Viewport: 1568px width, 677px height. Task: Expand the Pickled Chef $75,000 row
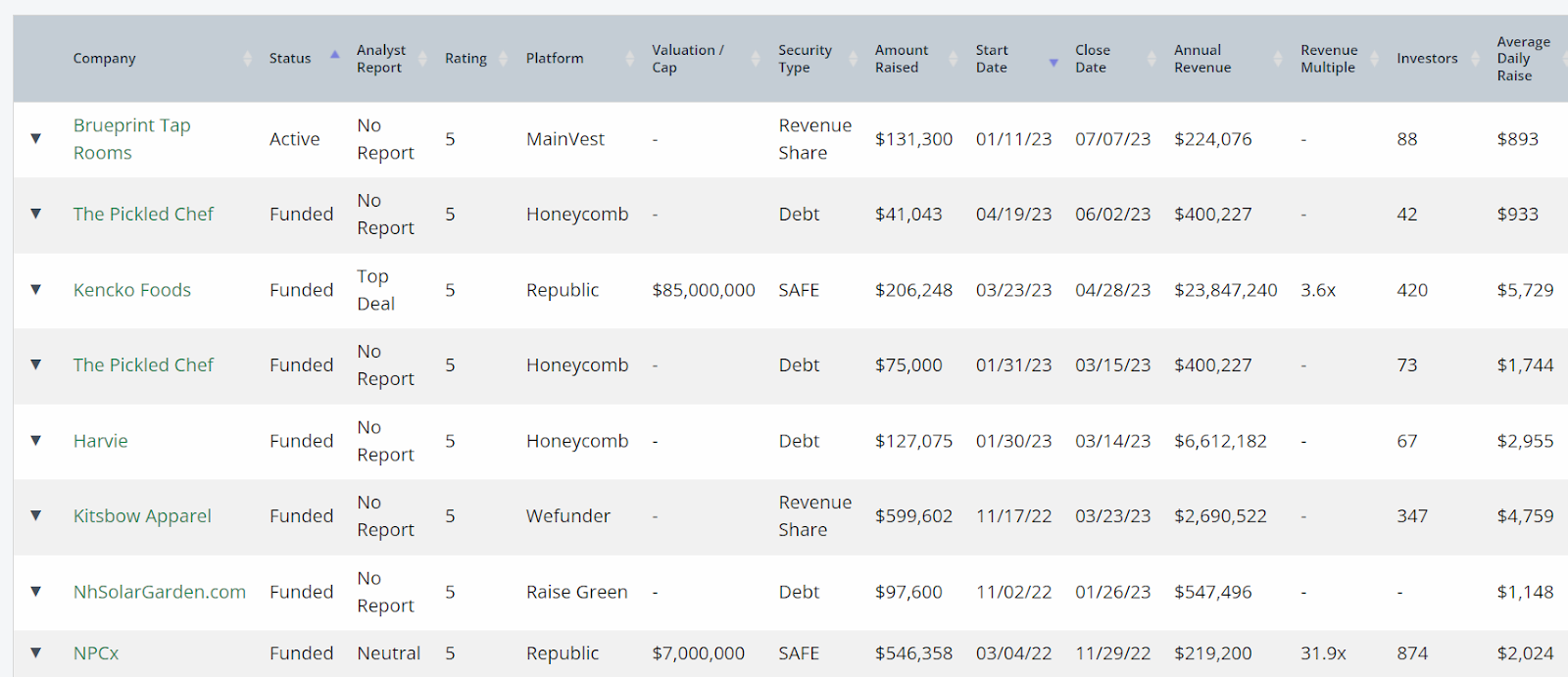(x=36, y=364)
